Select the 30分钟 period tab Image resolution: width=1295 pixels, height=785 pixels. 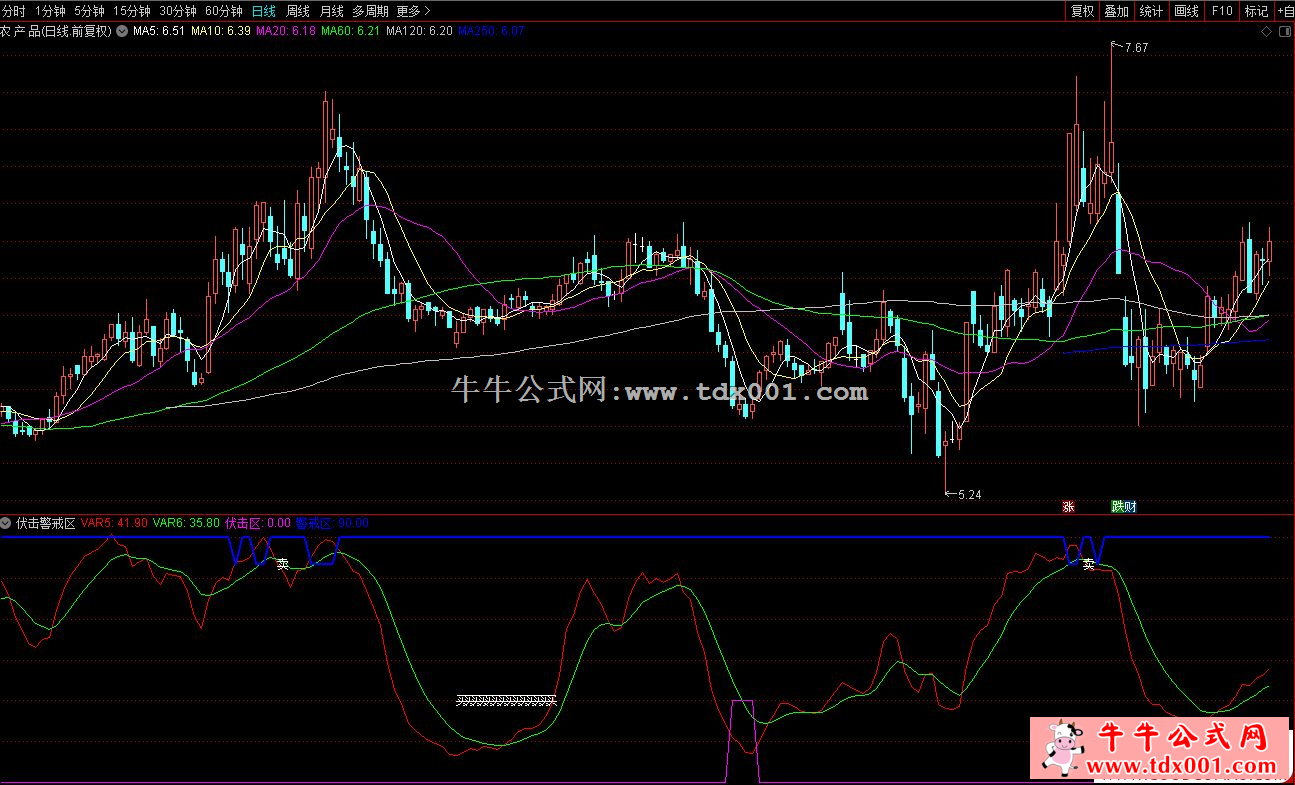click(x=178, y=11)
